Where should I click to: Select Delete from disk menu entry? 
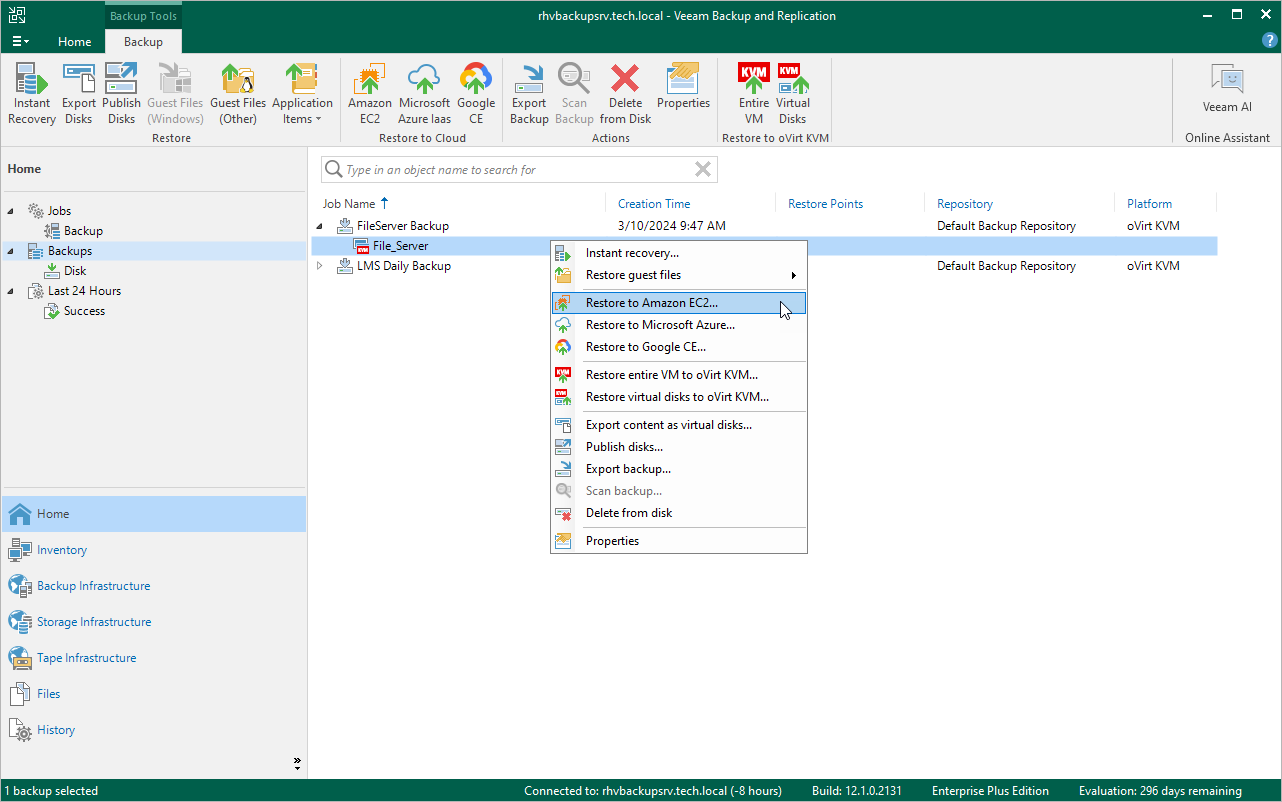tap(679, 513)
